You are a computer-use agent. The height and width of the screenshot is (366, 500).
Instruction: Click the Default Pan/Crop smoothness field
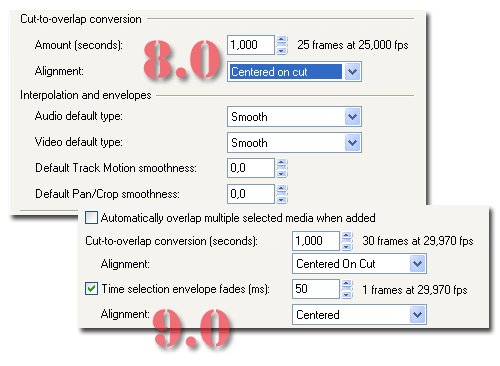[x=251, y=194]
